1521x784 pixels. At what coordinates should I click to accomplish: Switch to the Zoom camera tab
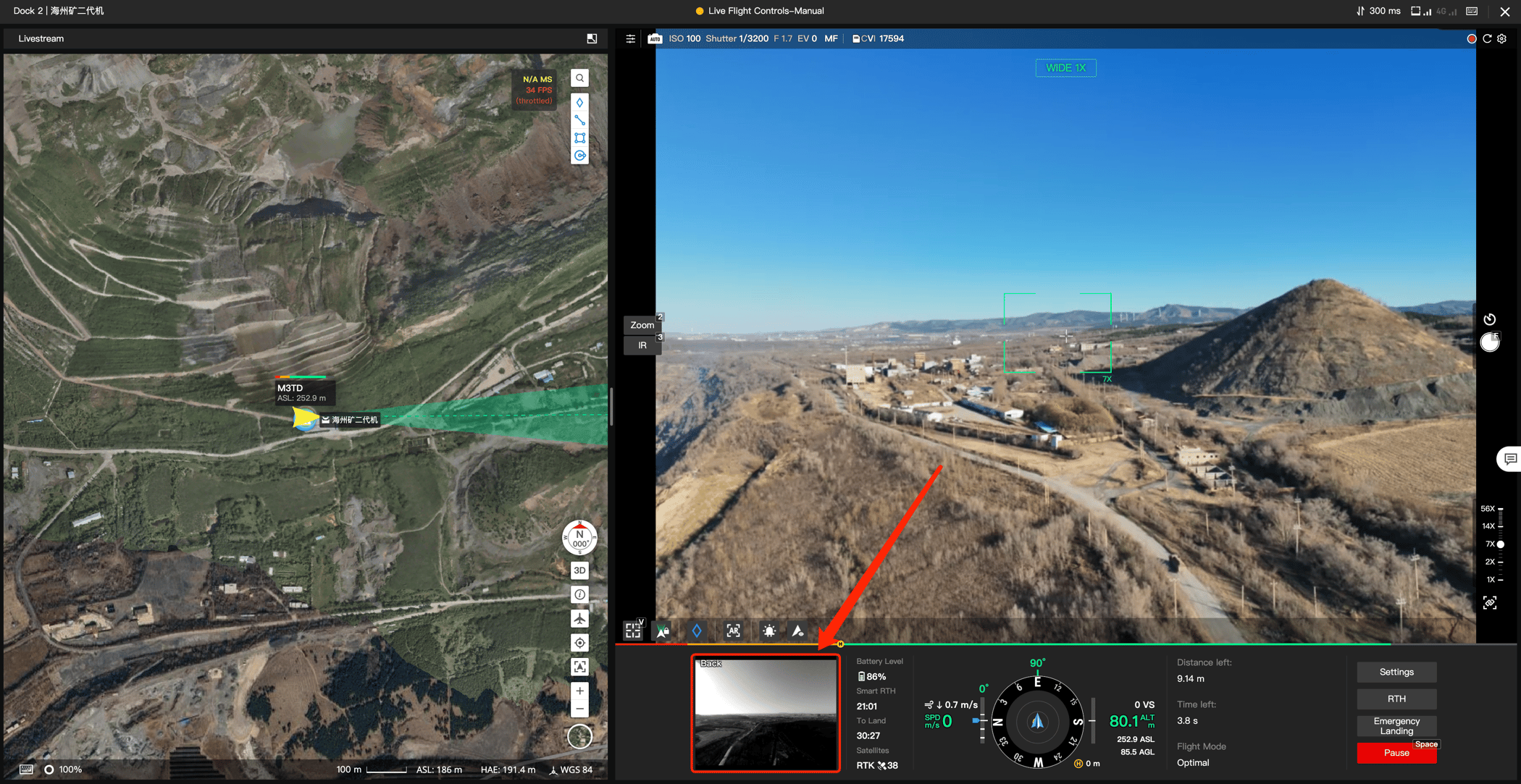tap(642, 325)
